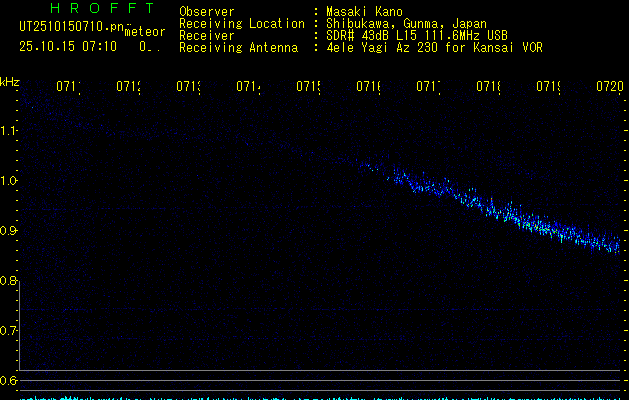Click the 0720 time marker
Viewport: 629px width, 400px height.
click(x=608, y=88)
